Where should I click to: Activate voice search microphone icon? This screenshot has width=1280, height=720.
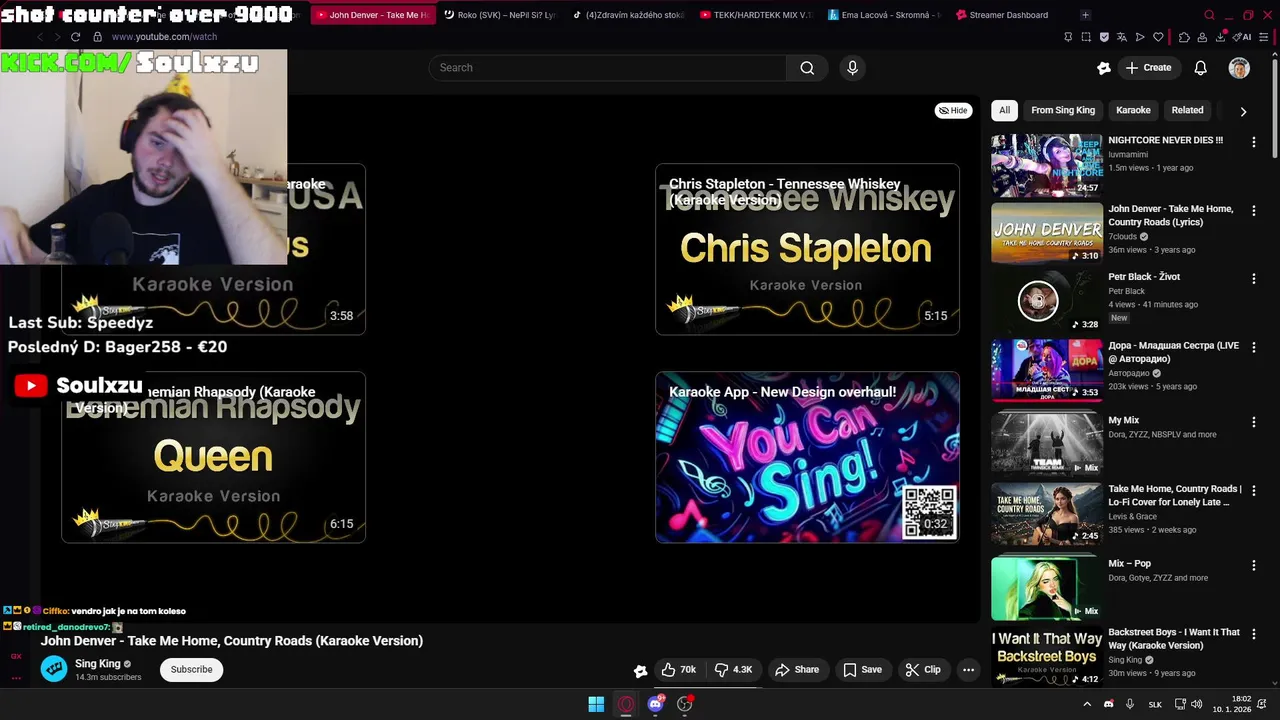coord(852,68)
